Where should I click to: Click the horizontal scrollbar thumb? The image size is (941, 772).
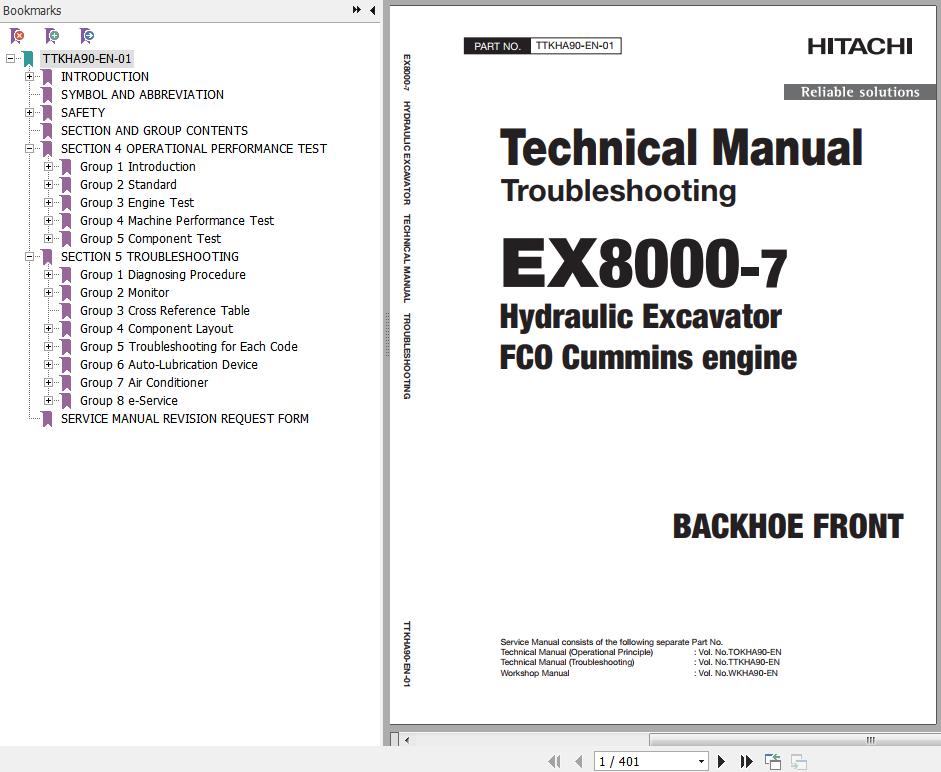click(x=795, y=740)
